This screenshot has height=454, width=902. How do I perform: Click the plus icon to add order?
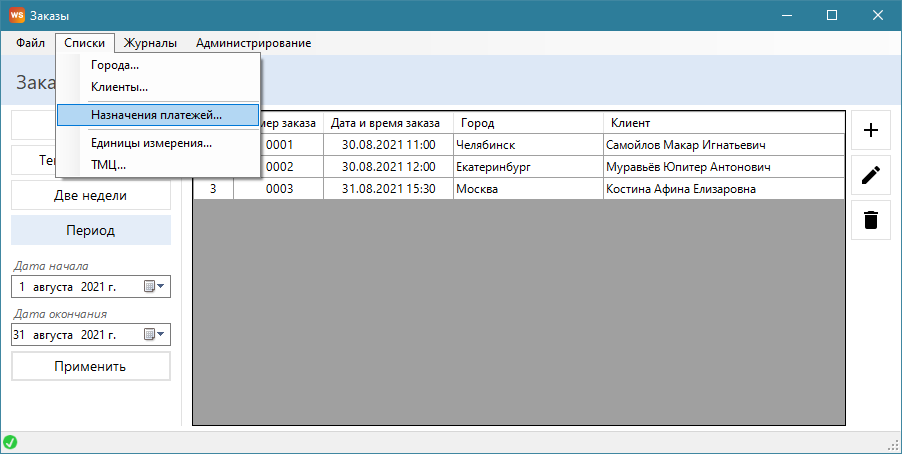(870, 130)
